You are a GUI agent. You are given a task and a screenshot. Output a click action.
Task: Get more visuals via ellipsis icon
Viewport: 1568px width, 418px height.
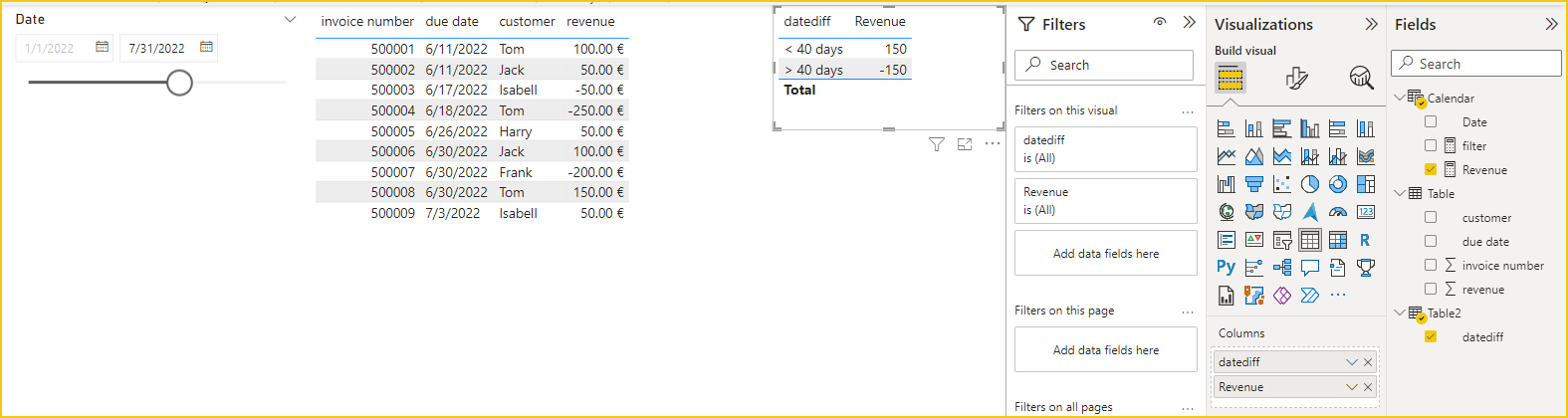coord(1338,295)
